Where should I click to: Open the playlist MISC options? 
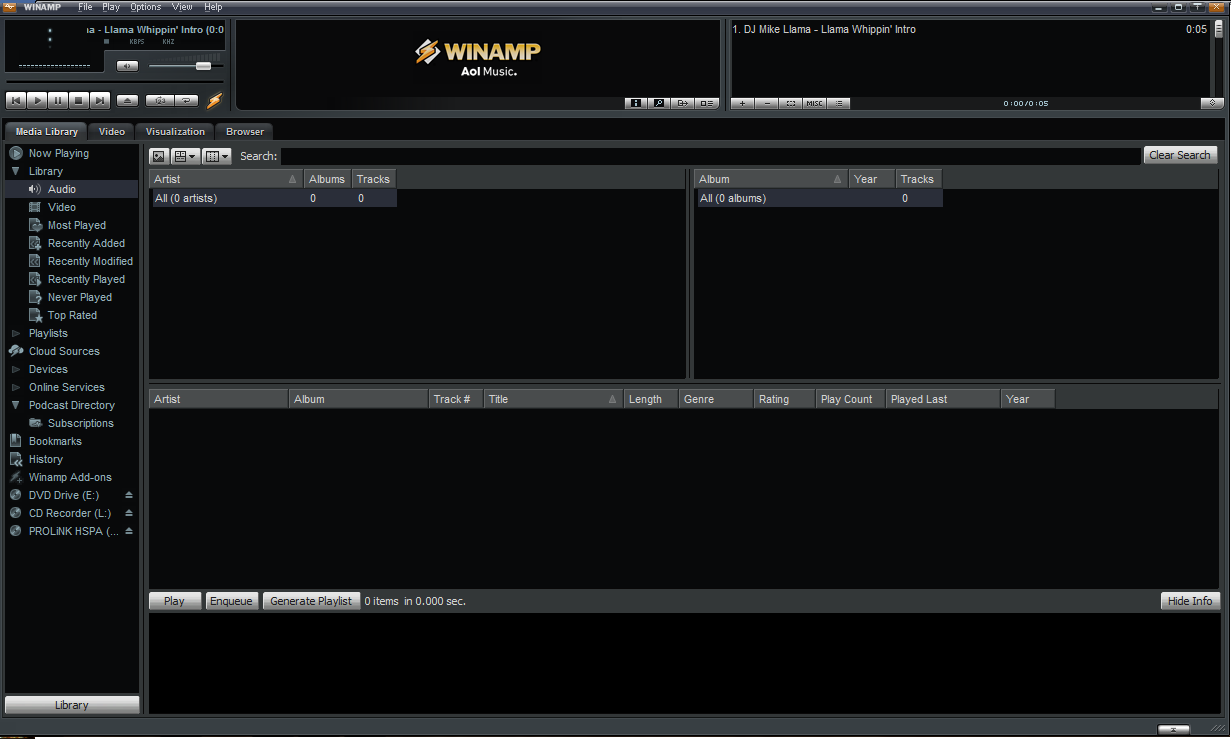pyautogui.click(x=815, y=103)
